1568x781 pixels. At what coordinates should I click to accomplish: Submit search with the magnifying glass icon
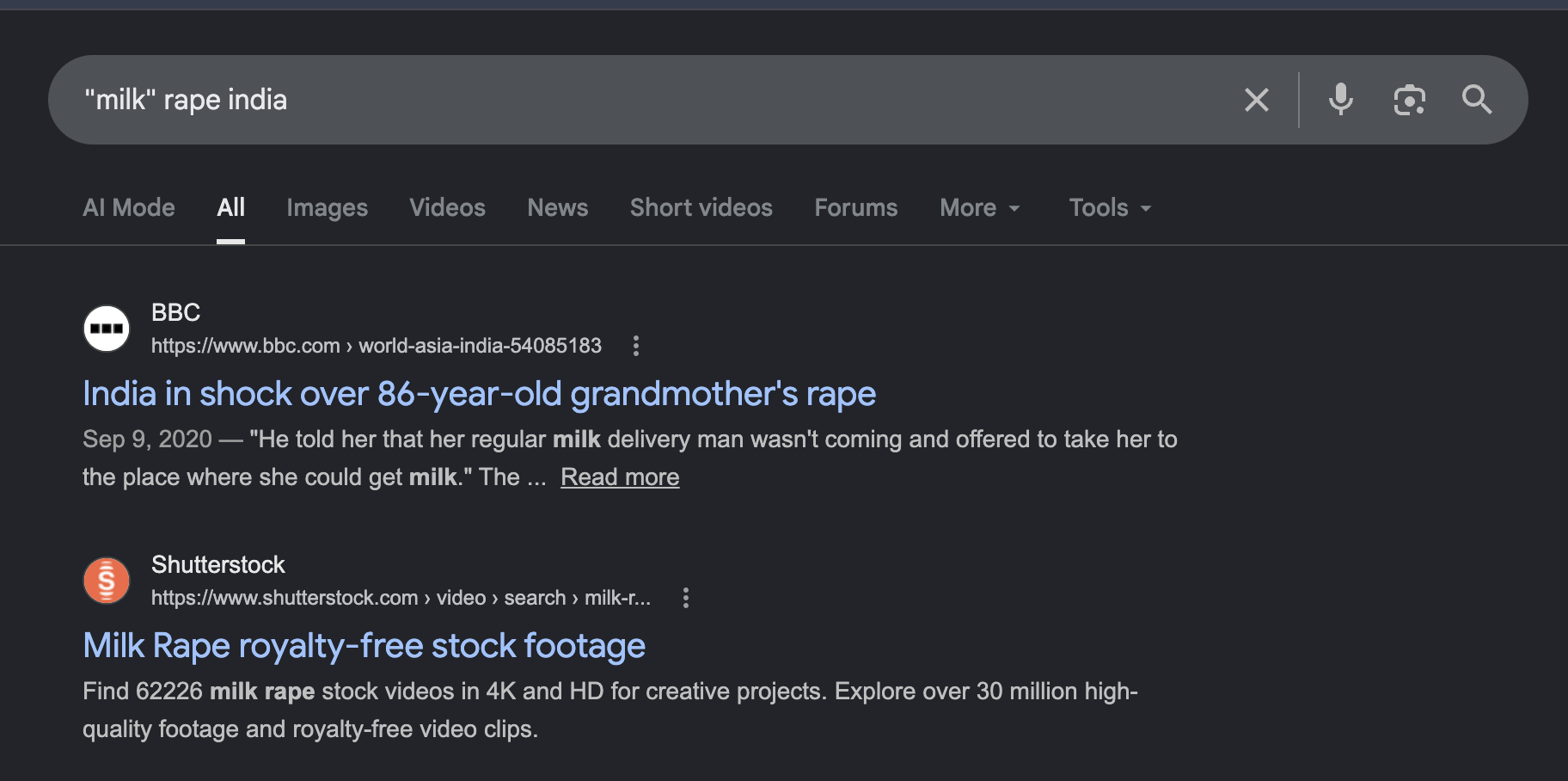[1477, 100]
